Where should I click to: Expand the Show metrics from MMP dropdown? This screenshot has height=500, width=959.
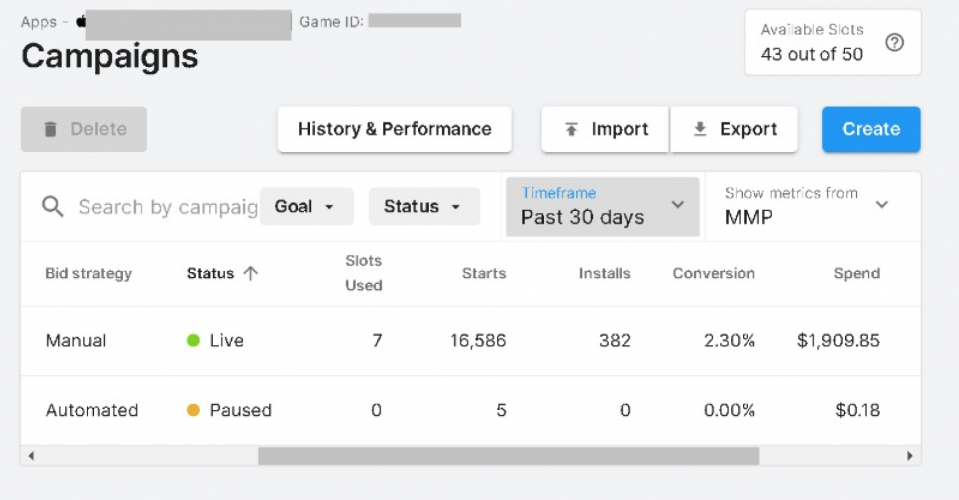coord(808,207)
